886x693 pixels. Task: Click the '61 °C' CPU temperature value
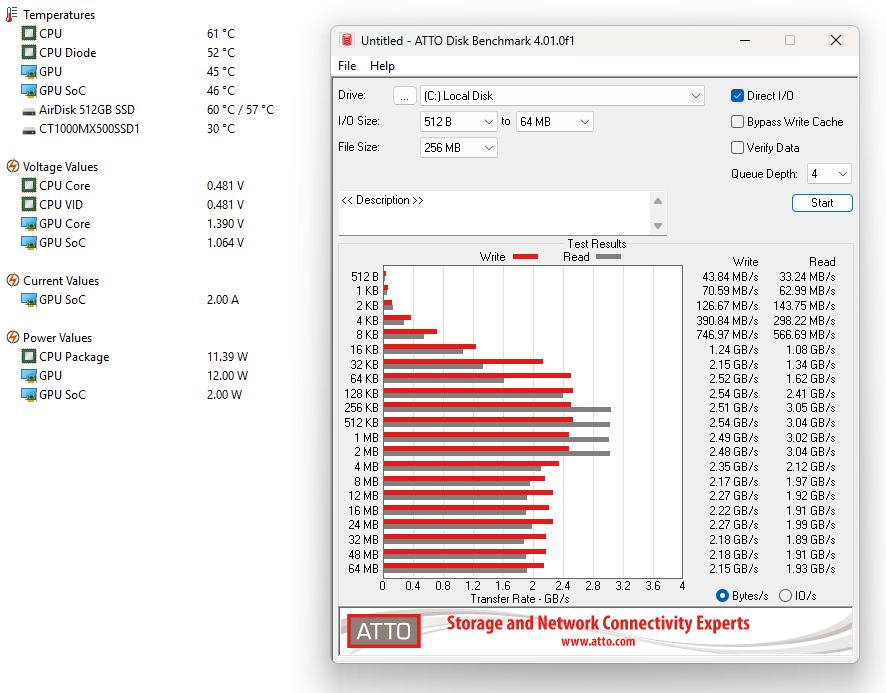220,33
